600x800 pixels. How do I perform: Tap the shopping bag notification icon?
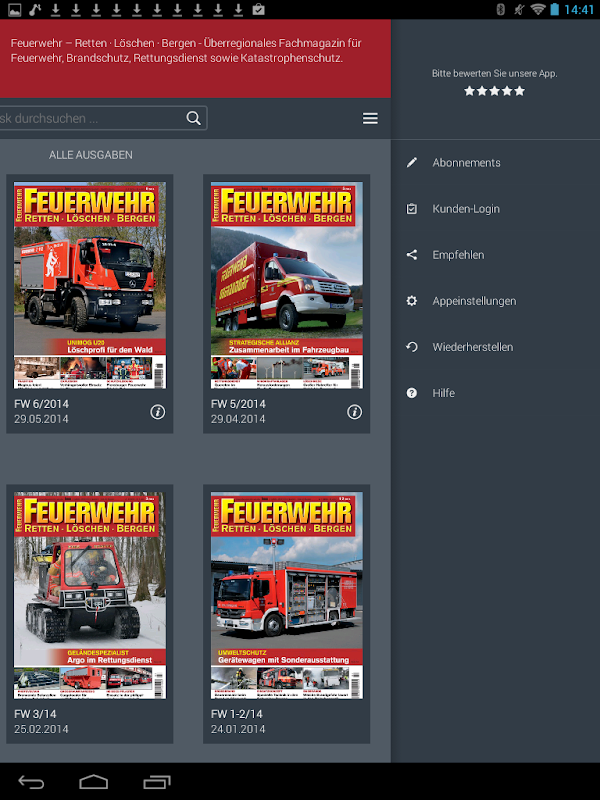pos(259,9)
